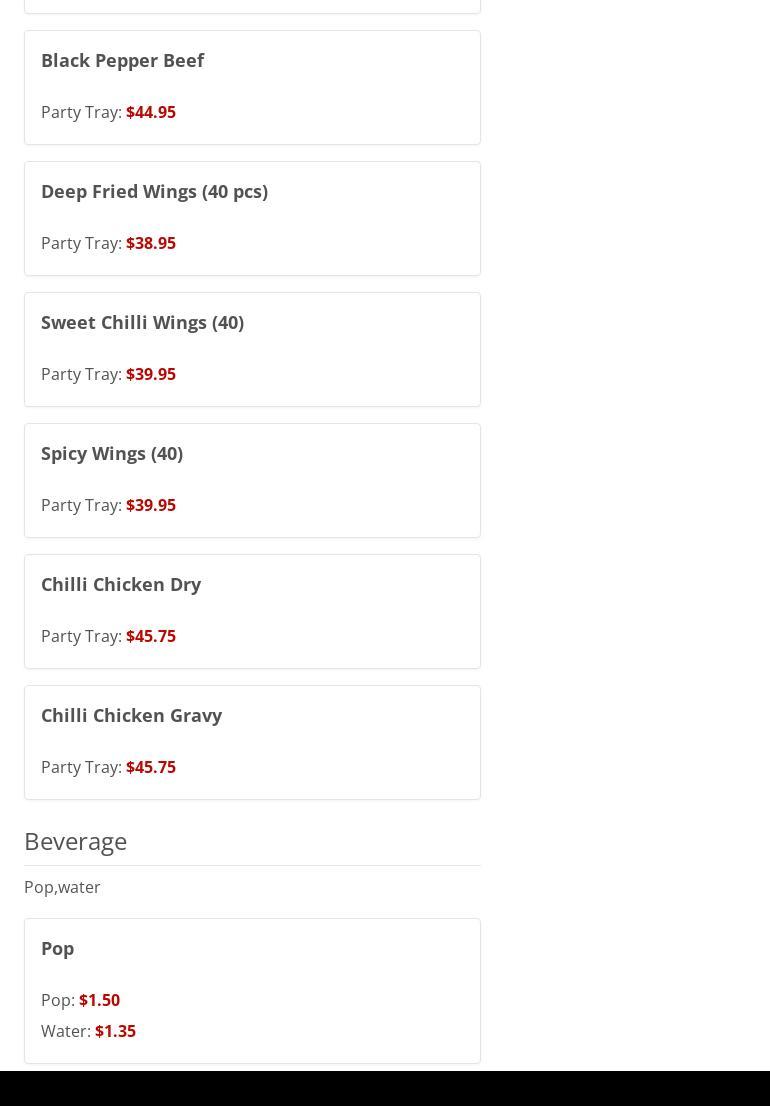Select the $44.95 Black Pepper Beef price

(151, 112)
